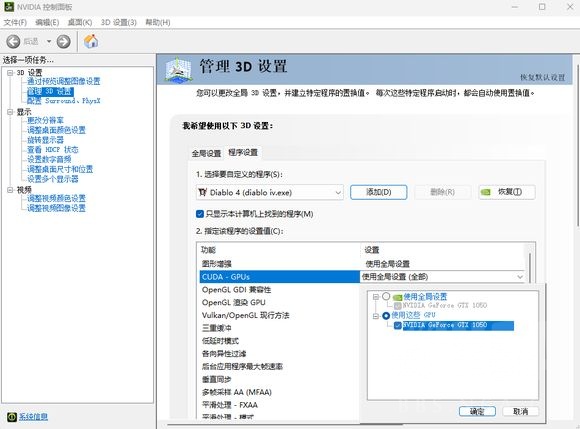This screenshot has height=429, width=580.
Task: Open back history dropdown arrow
Action: 49,41
